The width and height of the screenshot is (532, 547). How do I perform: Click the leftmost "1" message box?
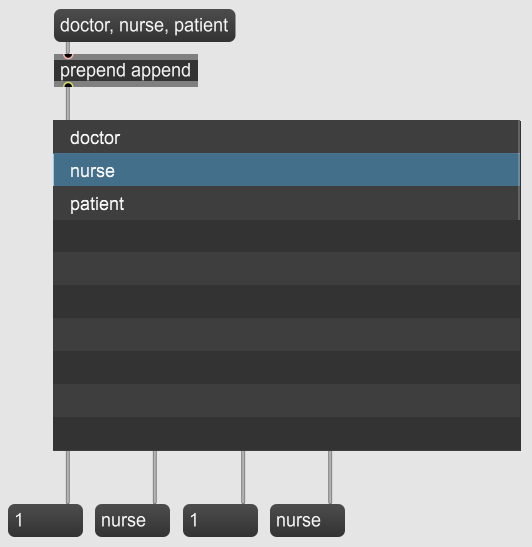(x=45, y=520)
